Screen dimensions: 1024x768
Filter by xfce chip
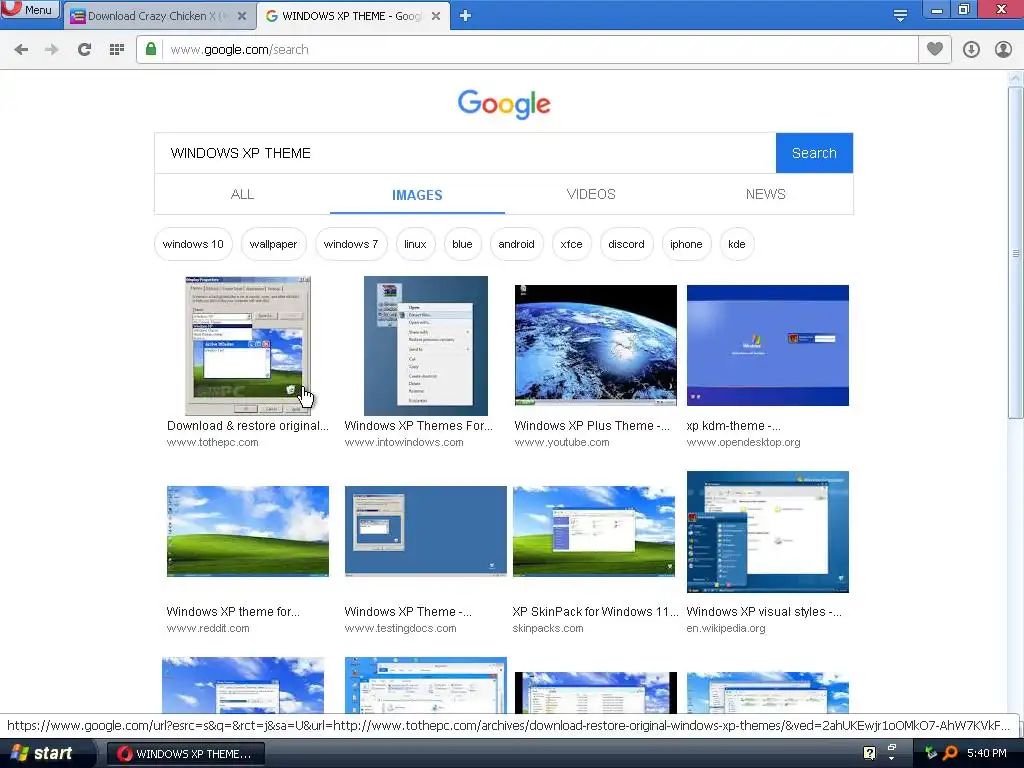tap(571, 244)
